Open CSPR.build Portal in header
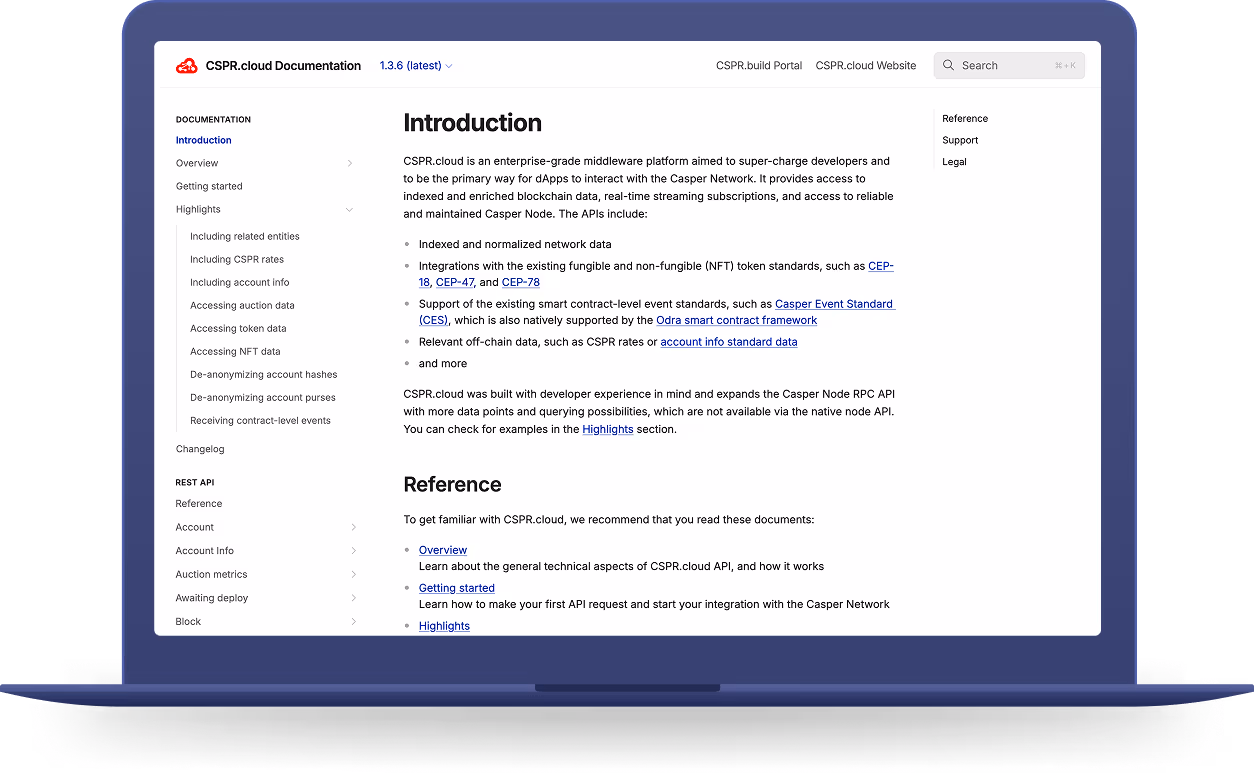This screenshot has height=773, width=1254. click(x=759, y=66)
